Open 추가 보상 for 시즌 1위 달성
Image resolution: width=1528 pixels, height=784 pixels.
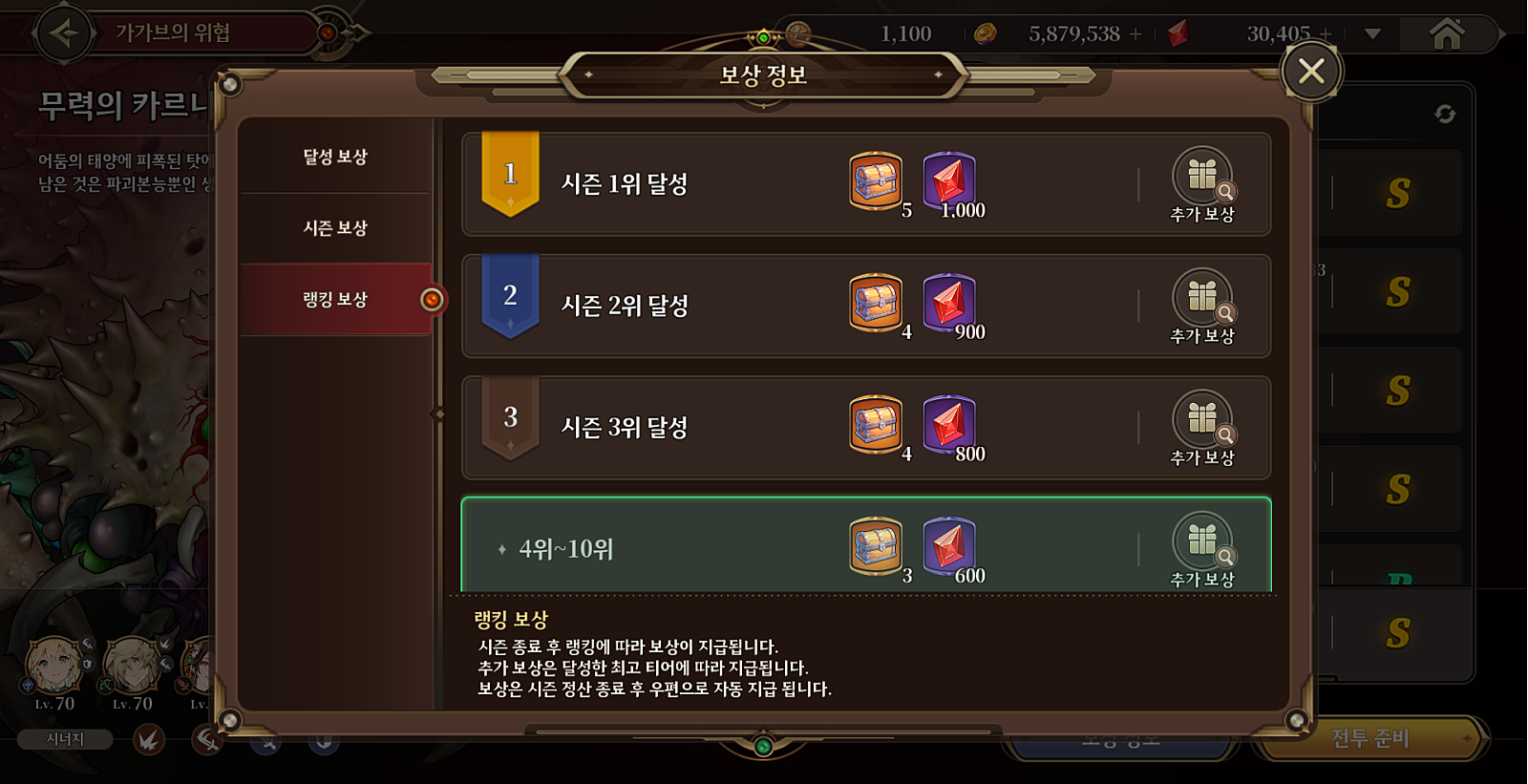tap(1202, 184)
